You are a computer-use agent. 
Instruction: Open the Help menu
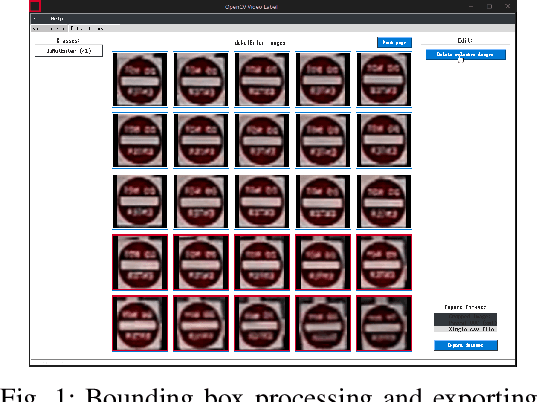(57, 19)
